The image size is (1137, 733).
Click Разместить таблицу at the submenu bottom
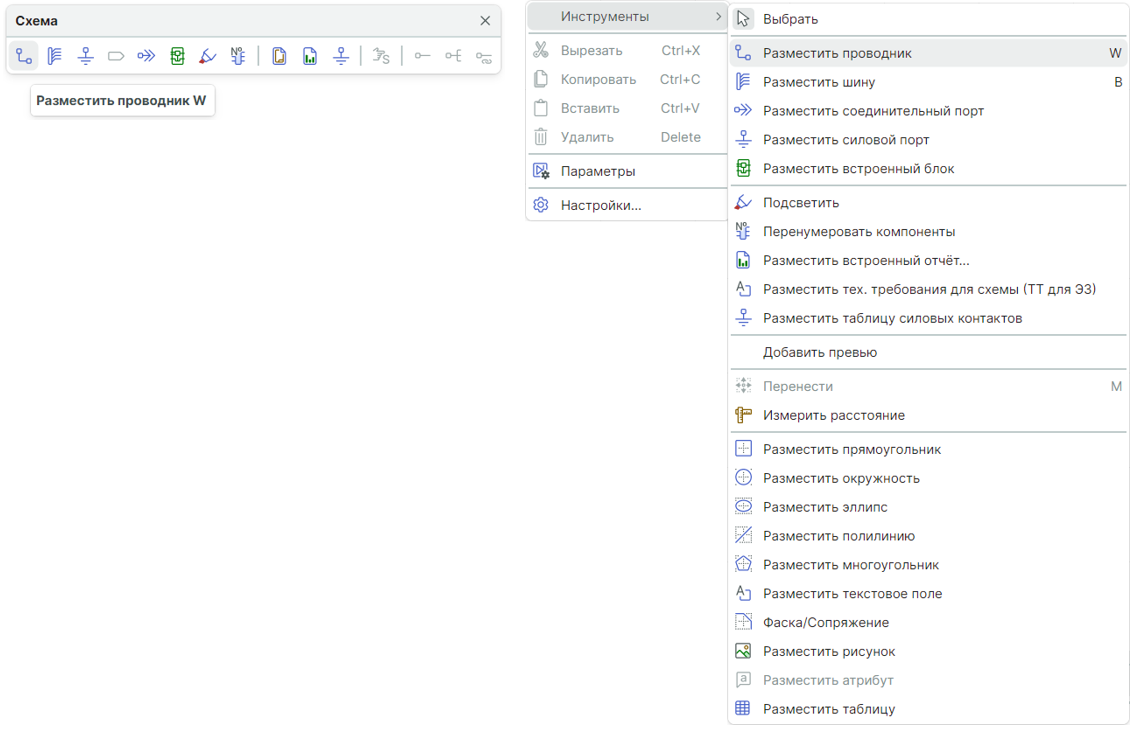click(828, 709)
